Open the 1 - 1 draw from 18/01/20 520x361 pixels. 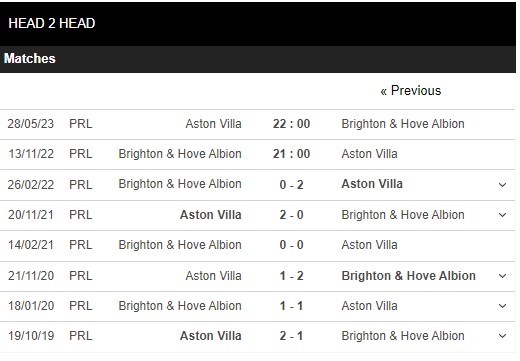(x=291, y=306)
